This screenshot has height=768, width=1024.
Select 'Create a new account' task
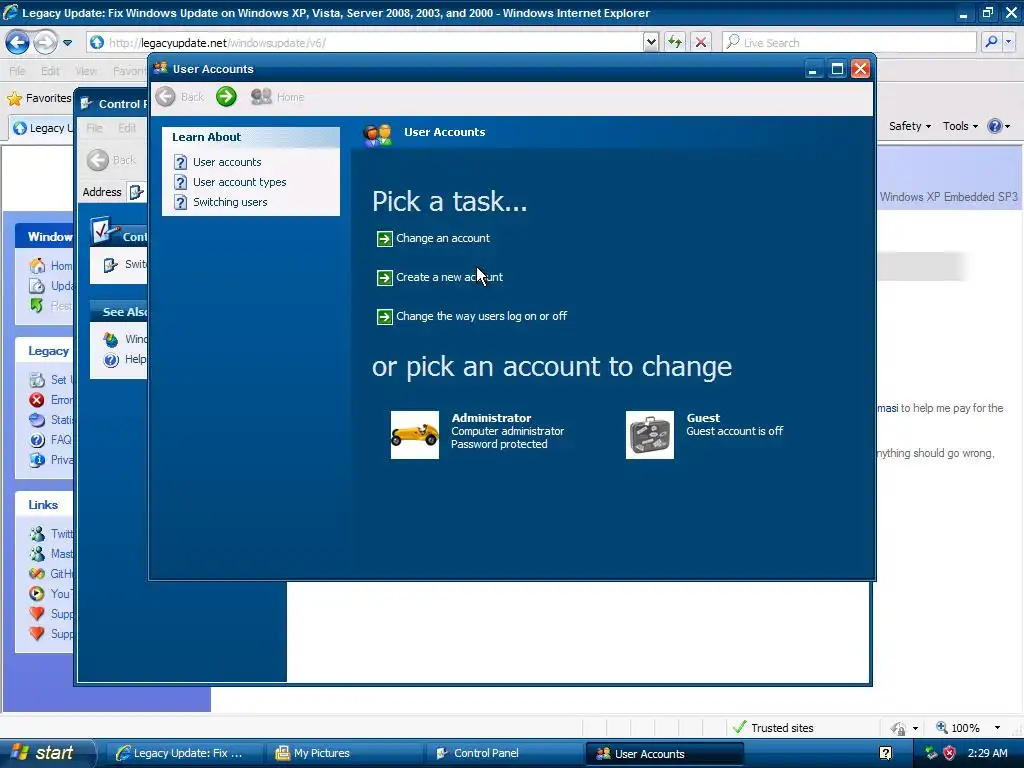click(x=449, y=278)
